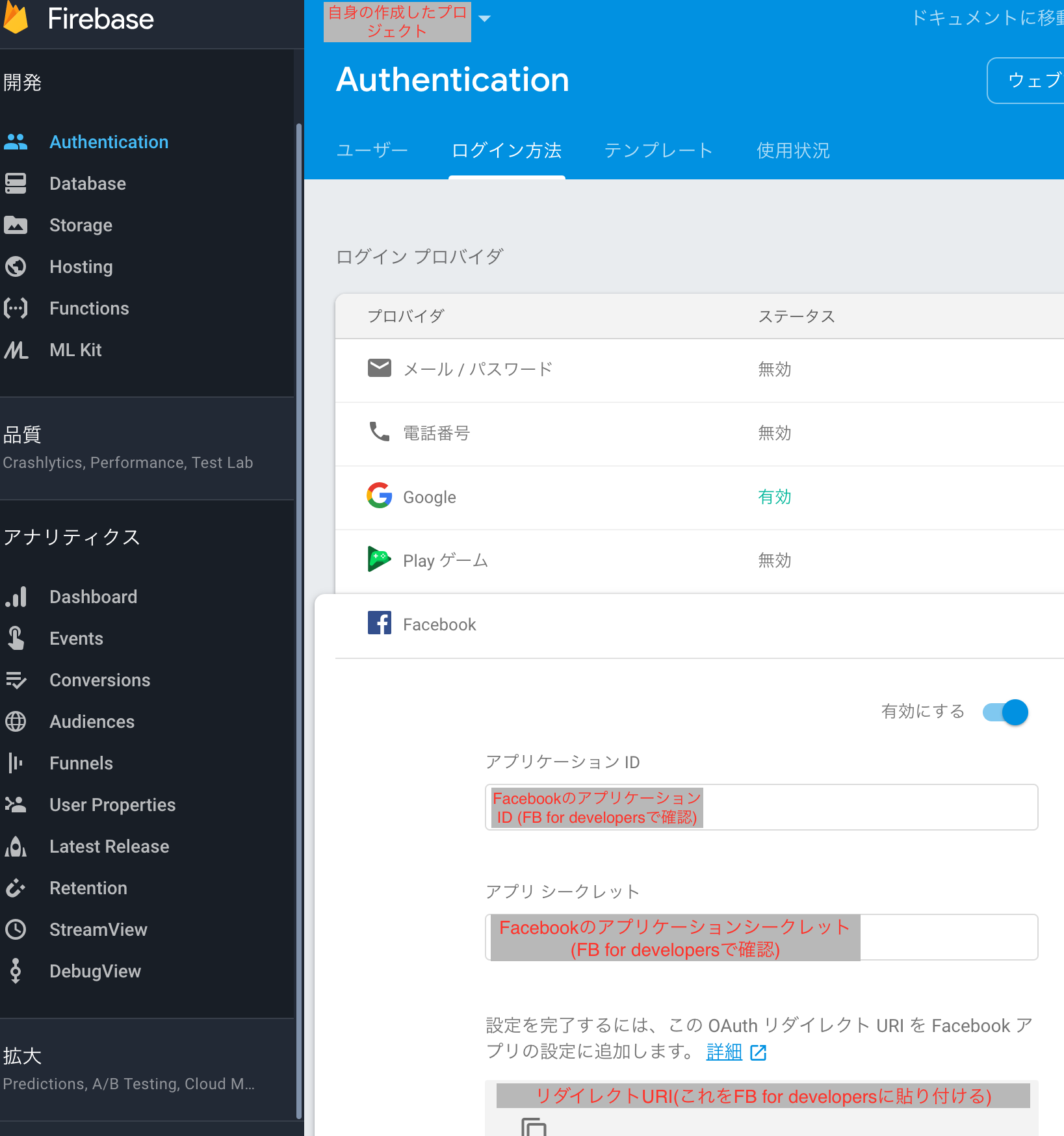Click the Google logo icon

[380, 495]
